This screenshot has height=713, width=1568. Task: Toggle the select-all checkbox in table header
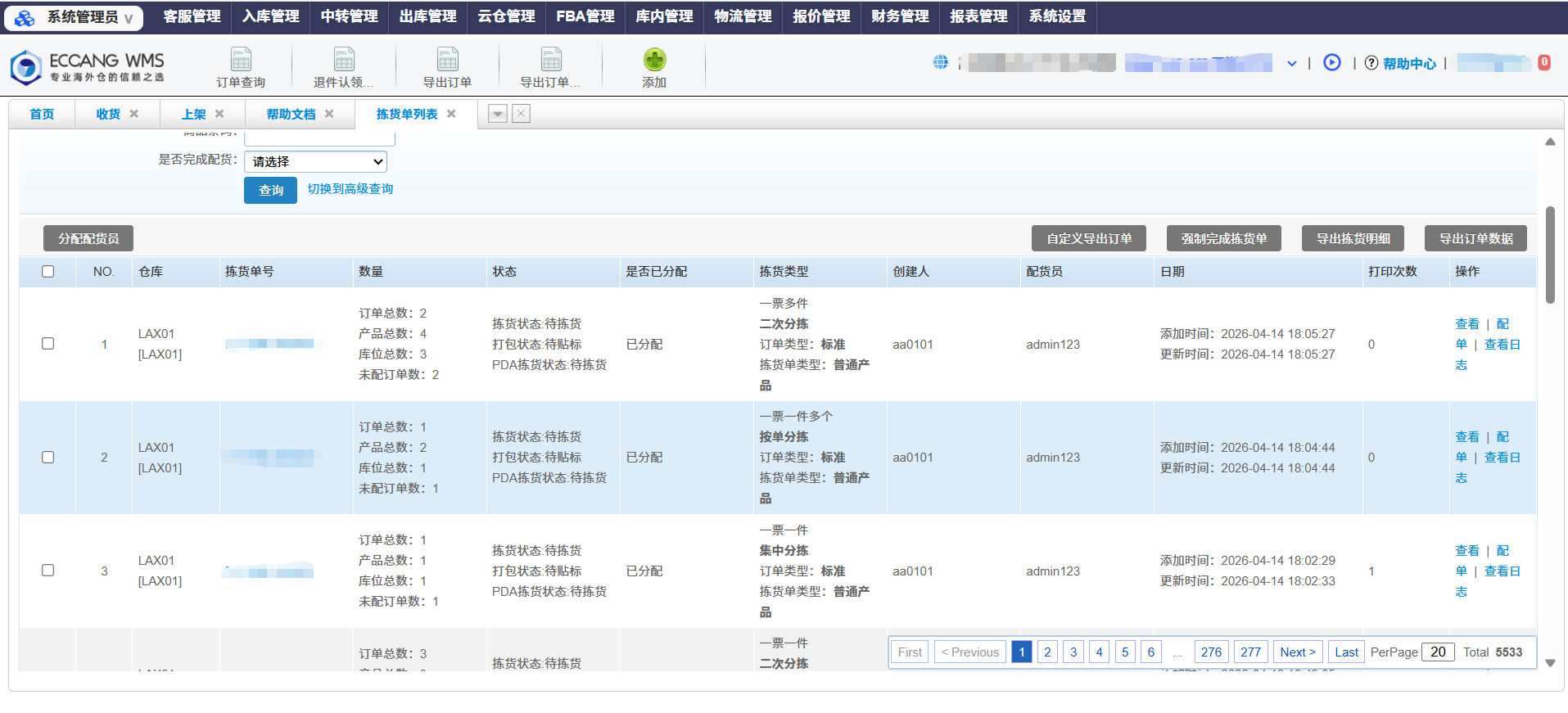tap(47, 271)
